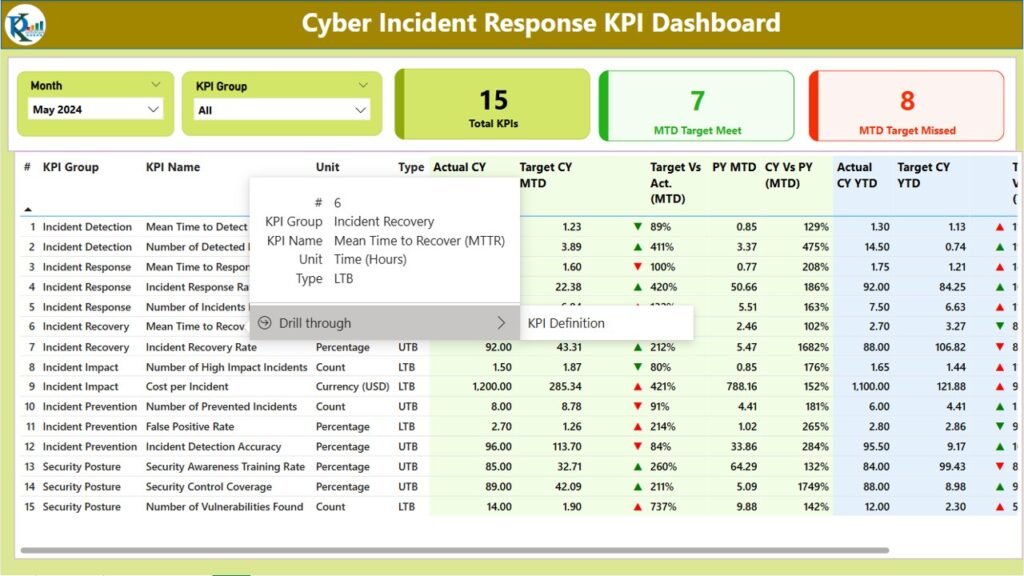
Task: Click the table's horizontal scrollbar
Action: (455, 551)
